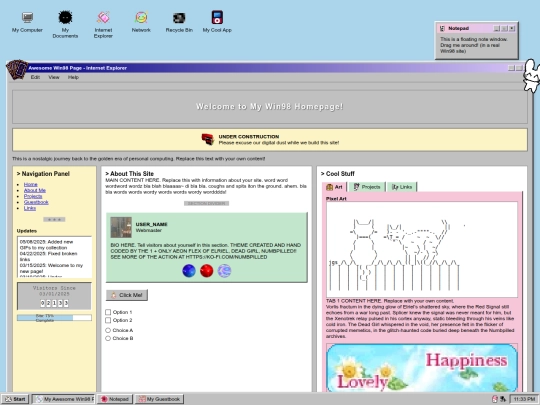Open the View menu
The width and height of the screenshot is (540, 405).
[54, 77]
